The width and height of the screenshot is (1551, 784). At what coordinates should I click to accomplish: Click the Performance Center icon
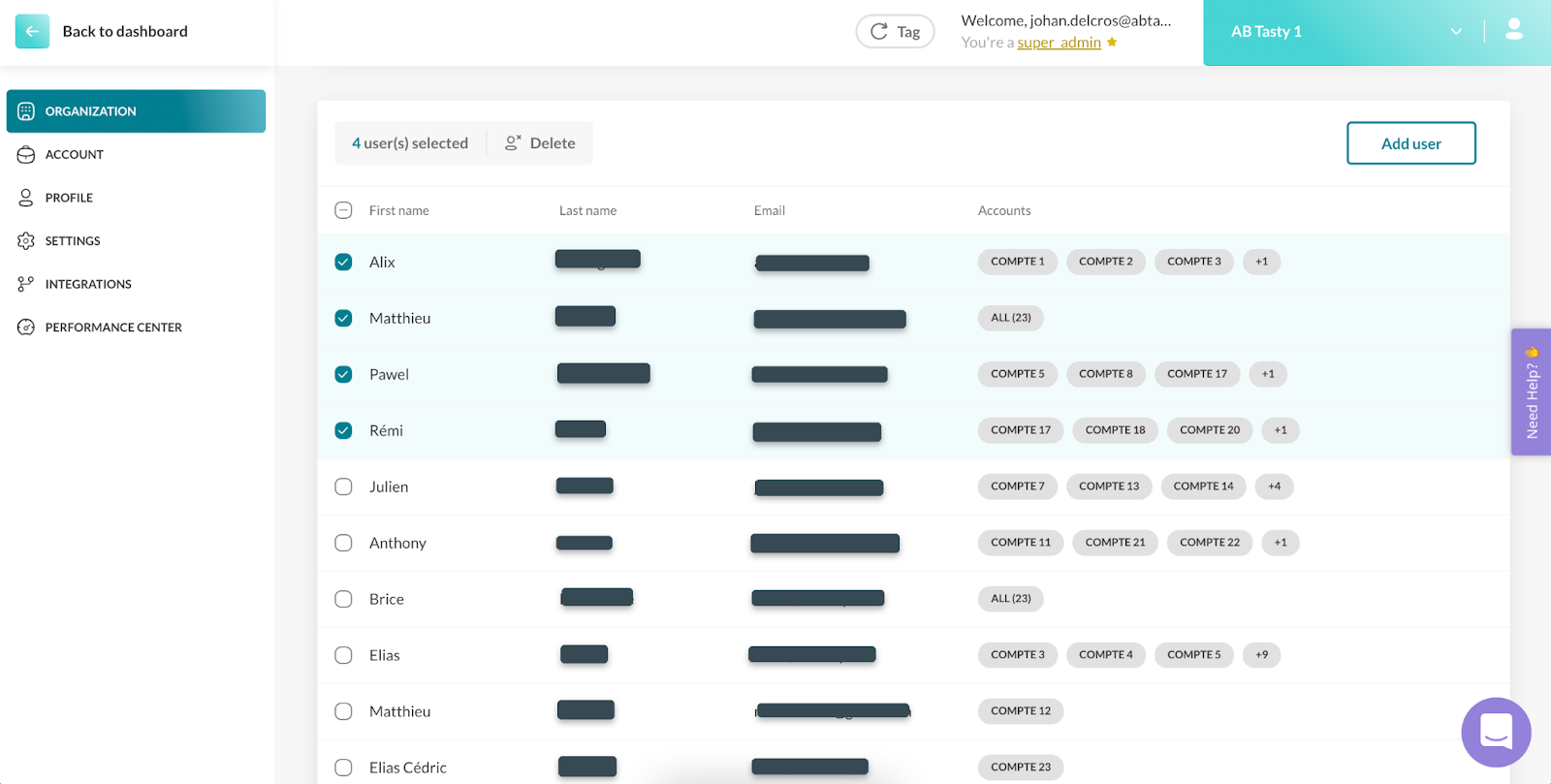click(26, 328)
